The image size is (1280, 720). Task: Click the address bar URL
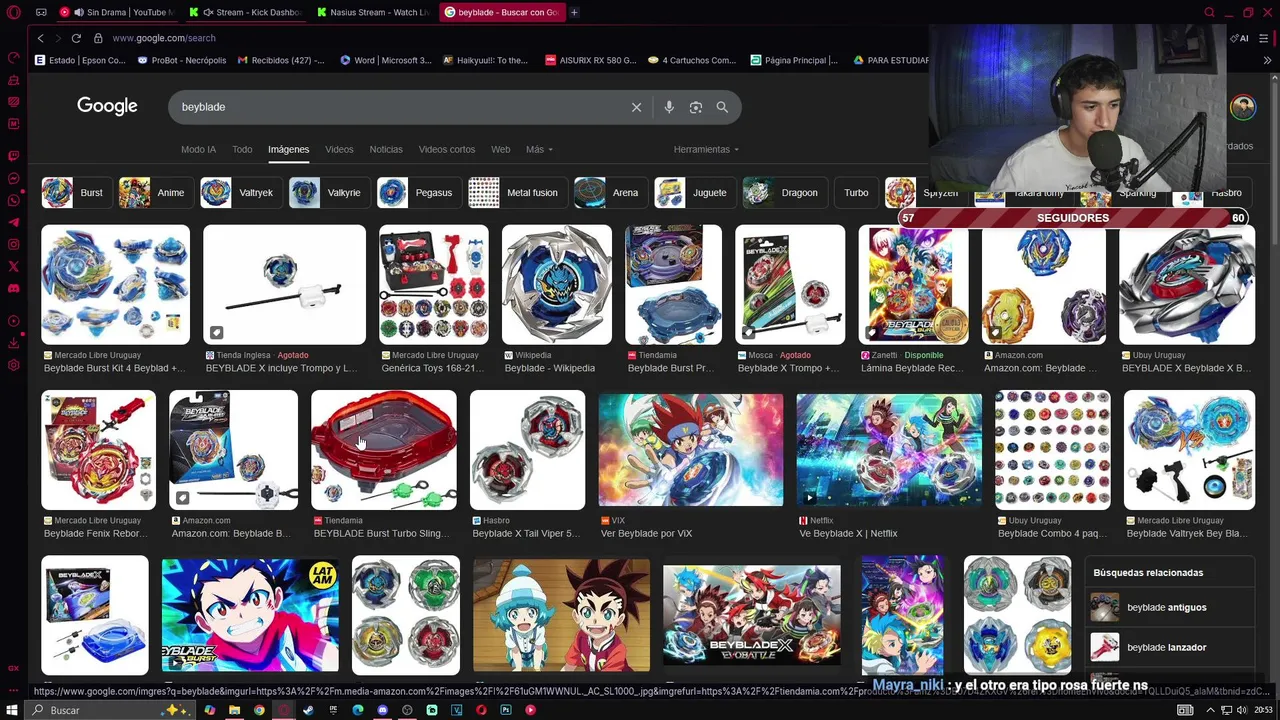click(x=164, y=38)
